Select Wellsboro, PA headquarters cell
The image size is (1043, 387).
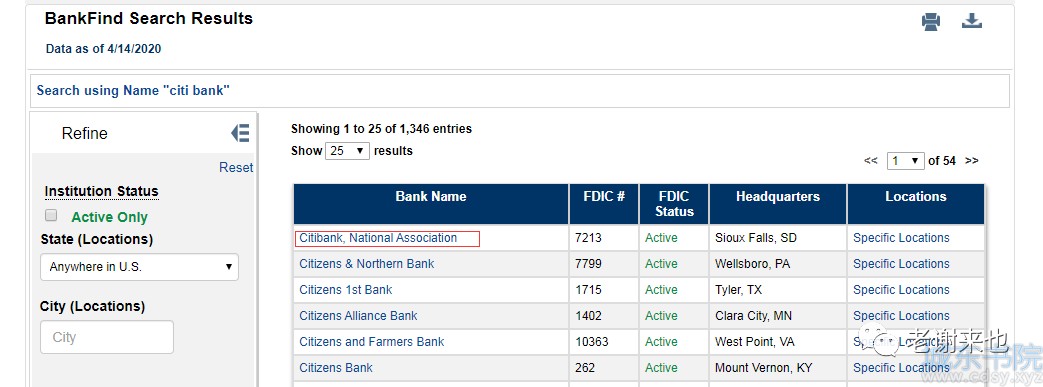coord(778,264)
